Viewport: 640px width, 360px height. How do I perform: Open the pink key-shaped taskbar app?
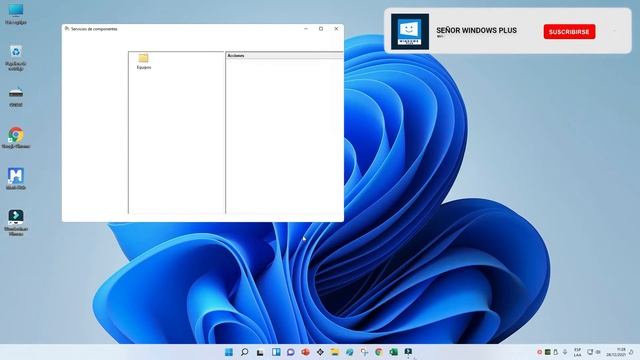pyautogui.click(x=364, y=352)
